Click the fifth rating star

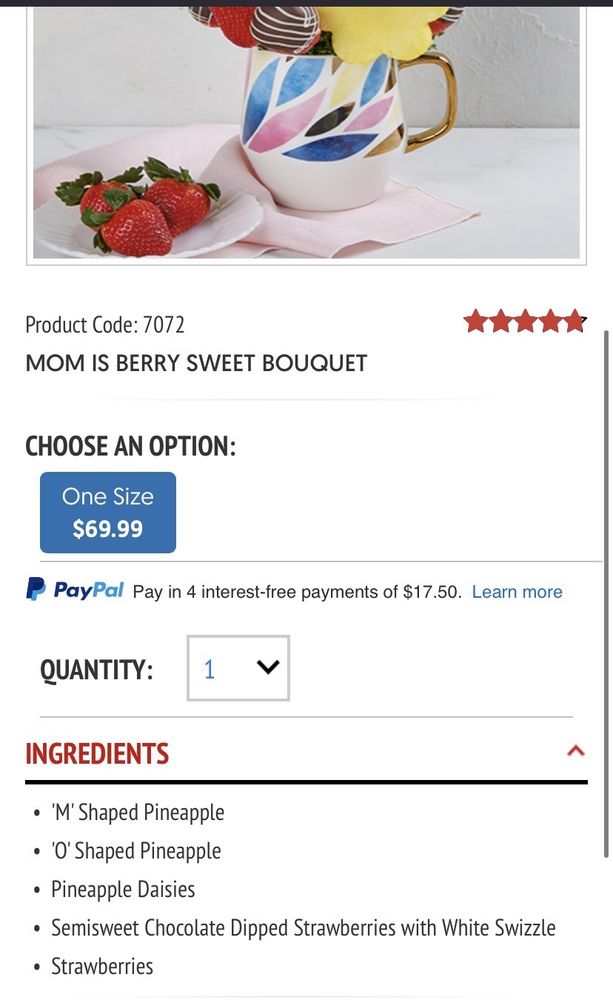click(x=573, y=321)
